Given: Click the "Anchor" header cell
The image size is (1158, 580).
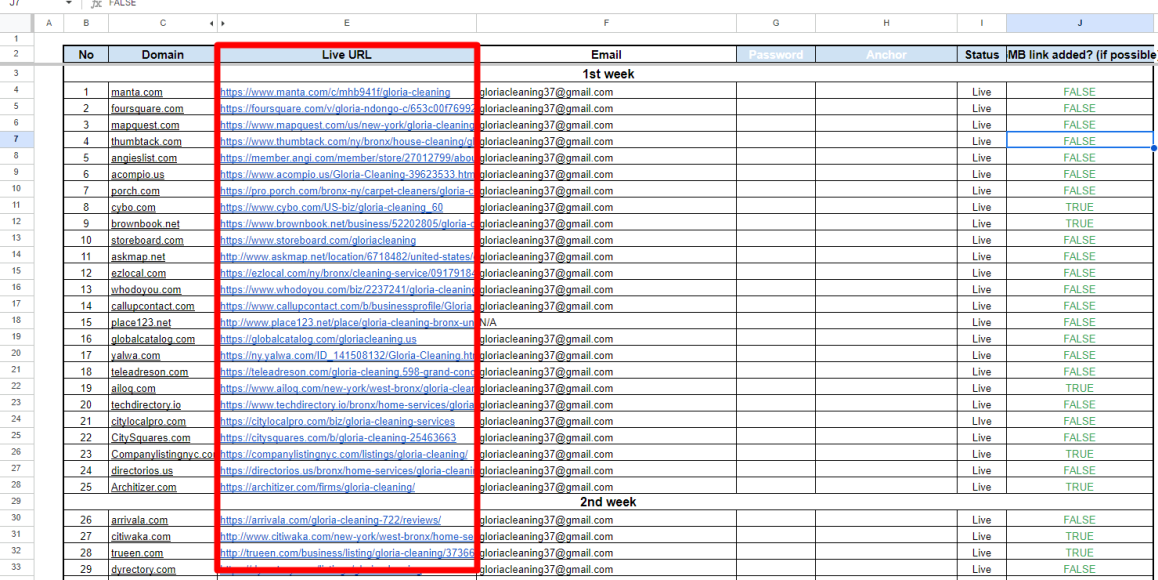Looking at the screenshot, I should (x=886, y=55).
